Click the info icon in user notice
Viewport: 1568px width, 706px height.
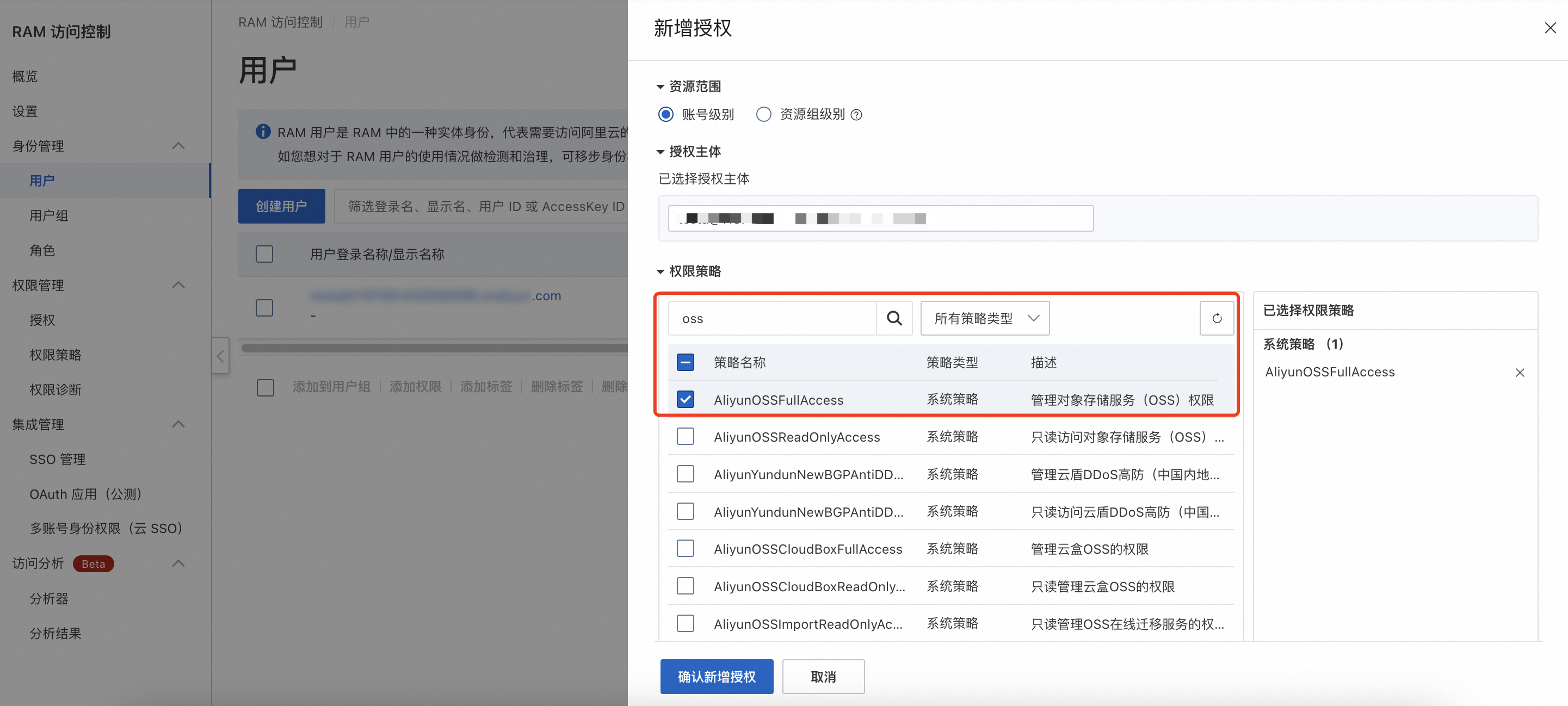tap(263, 132)
